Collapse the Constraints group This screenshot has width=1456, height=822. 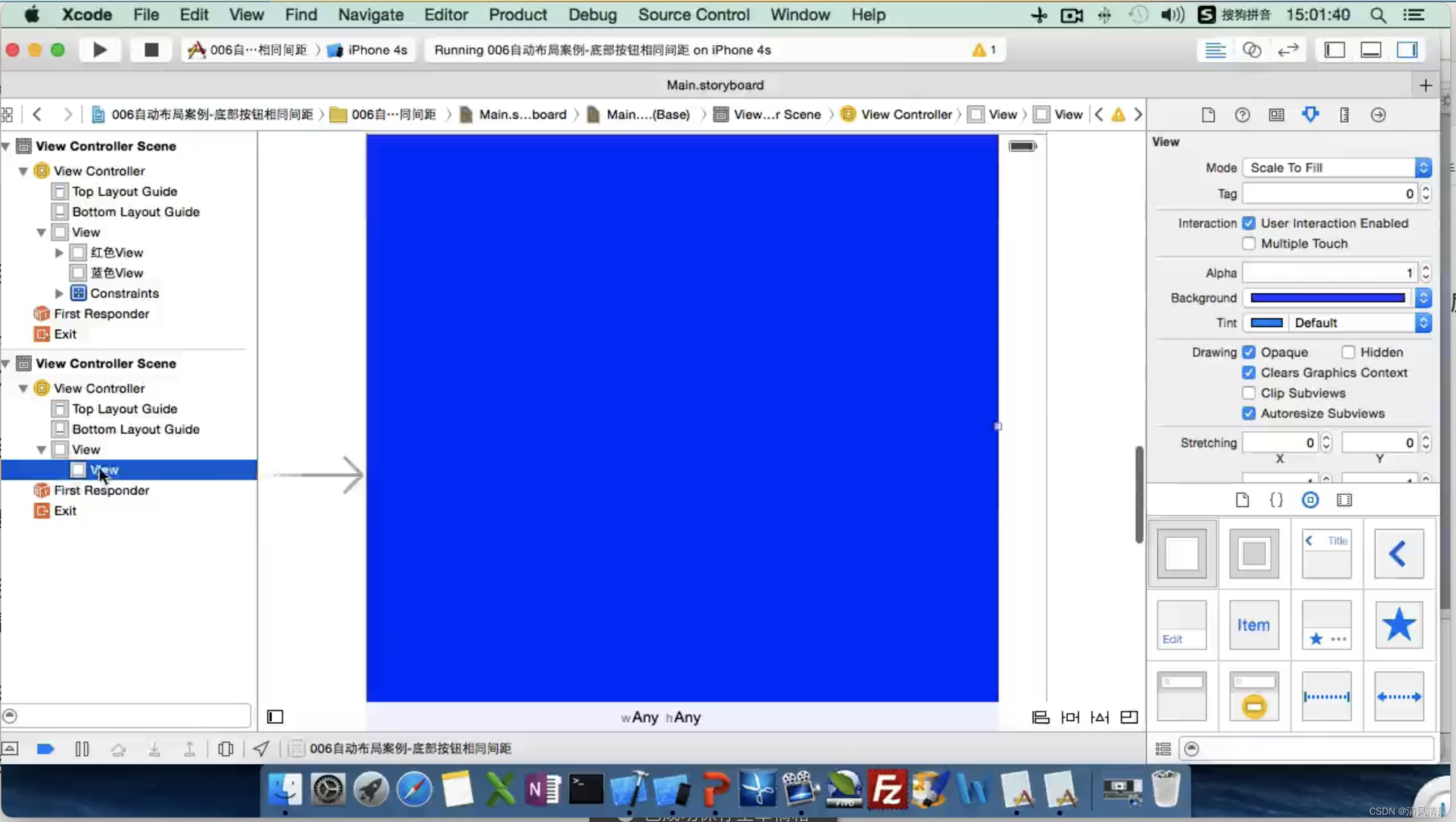pyautogui.click(x=58, y=293)
